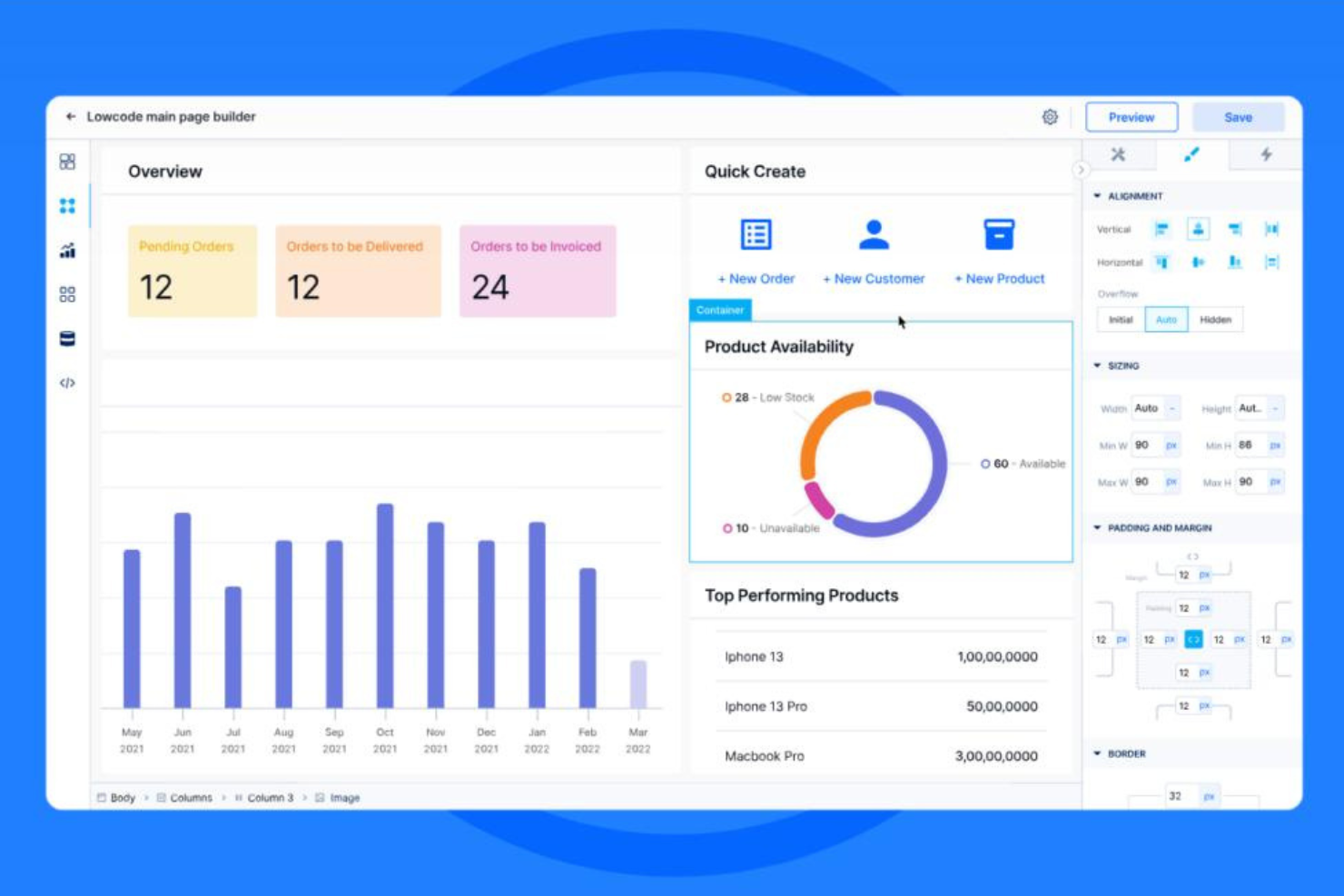Click the New Order list icon
The width and height of the screenshot is (1344, 896).
pyautogui.click(x=756, y=233)
